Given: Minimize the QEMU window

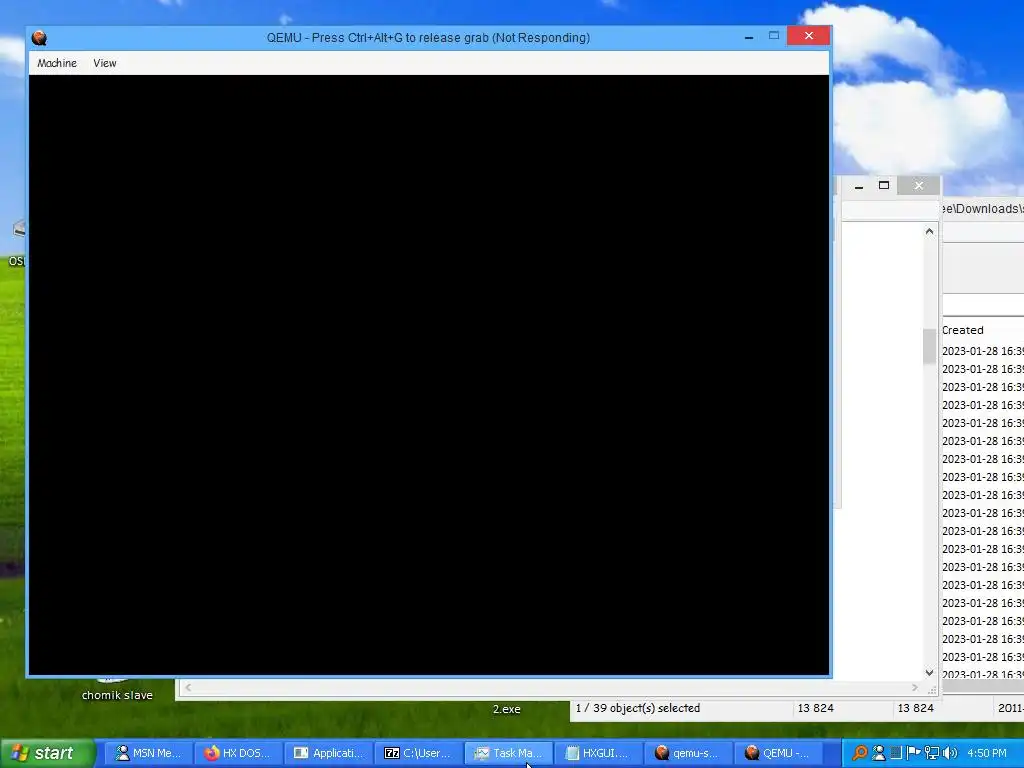Looking at the screenshot, I should (x=749, y=37).
